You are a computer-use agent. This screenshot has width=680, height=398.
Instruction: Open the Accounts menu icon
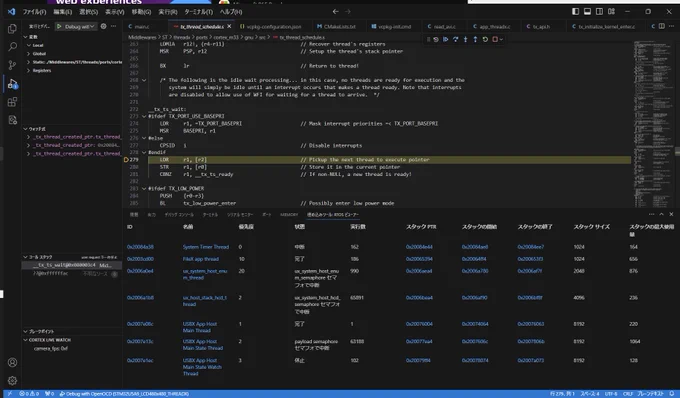12,362
